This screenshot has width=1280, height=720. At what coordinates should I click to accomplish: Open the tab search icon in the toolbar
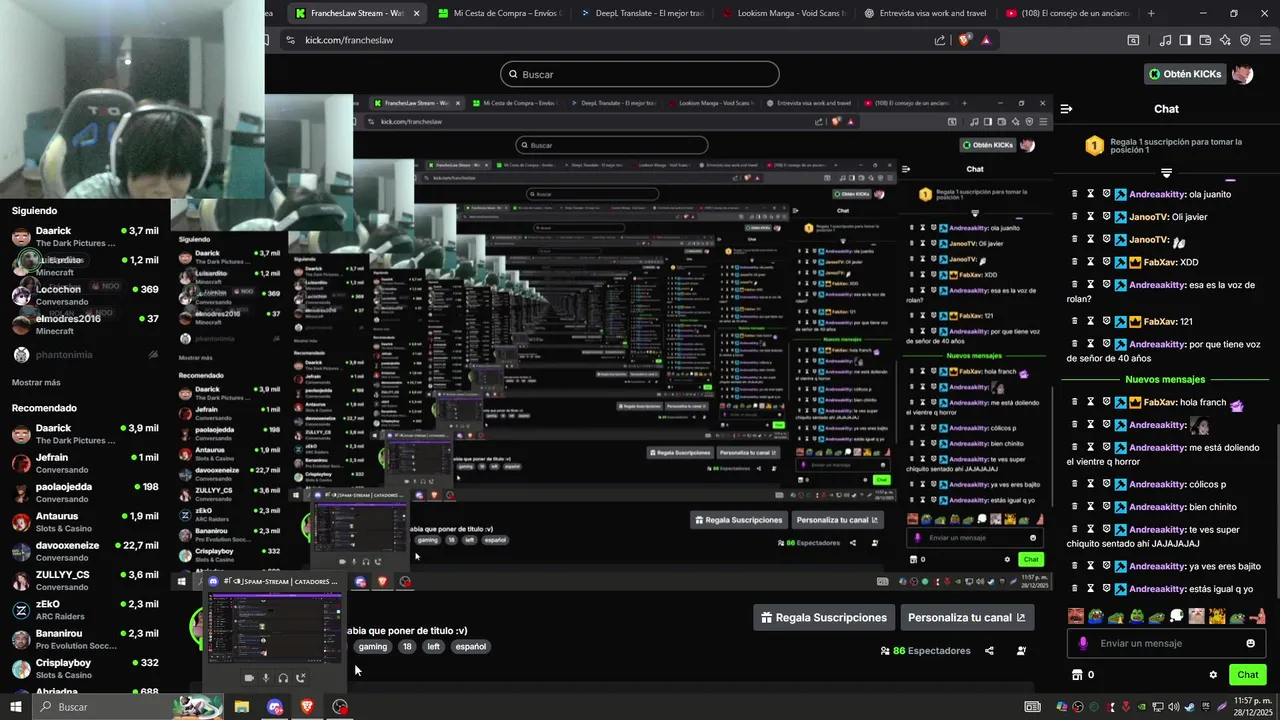pos(1133,40)
